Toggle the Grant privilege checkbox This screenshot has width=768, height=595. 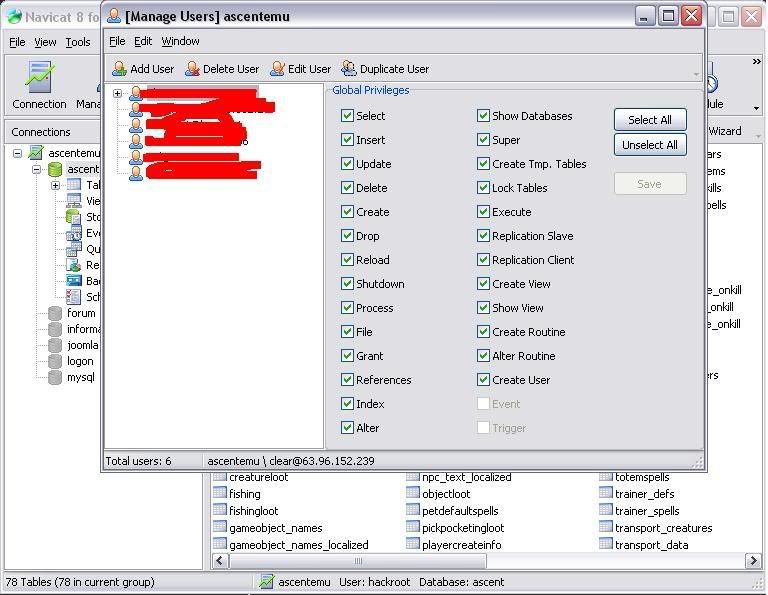[x=347, y=356]
